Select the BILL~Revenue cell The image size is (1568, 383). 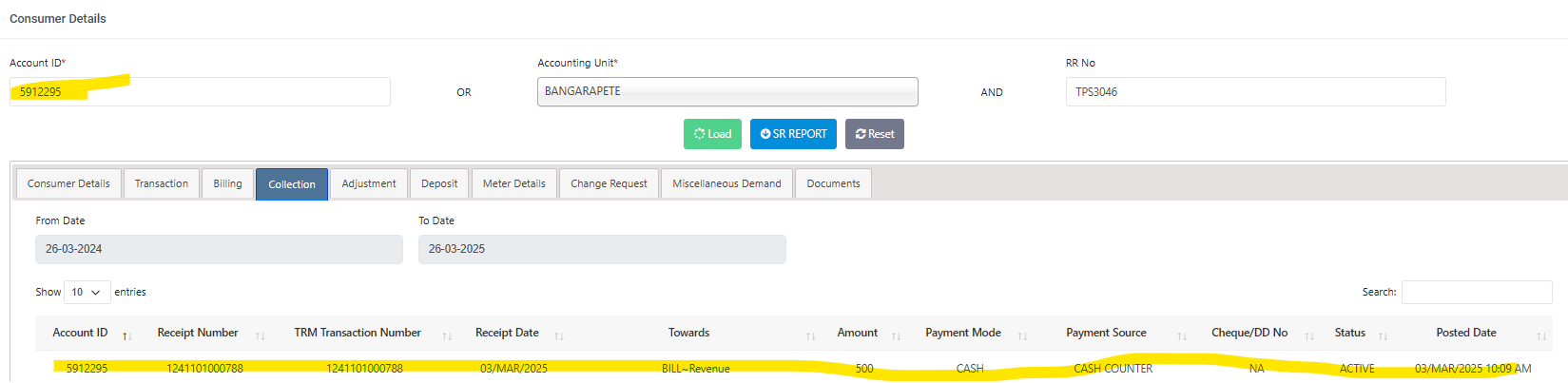click(x=696, y=369)
